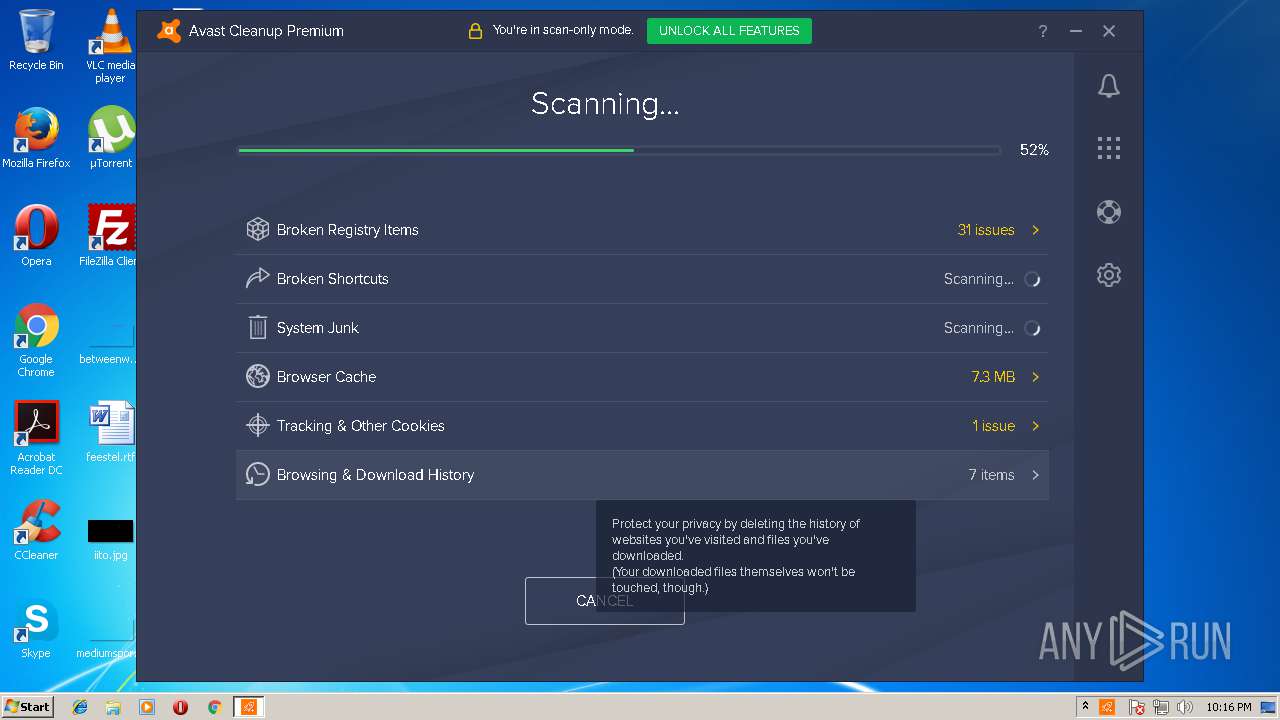This screenshot has width=1280, height=720.
Task: Select the iito.jpg file on the desktop
Action: (x=110, y=538)
